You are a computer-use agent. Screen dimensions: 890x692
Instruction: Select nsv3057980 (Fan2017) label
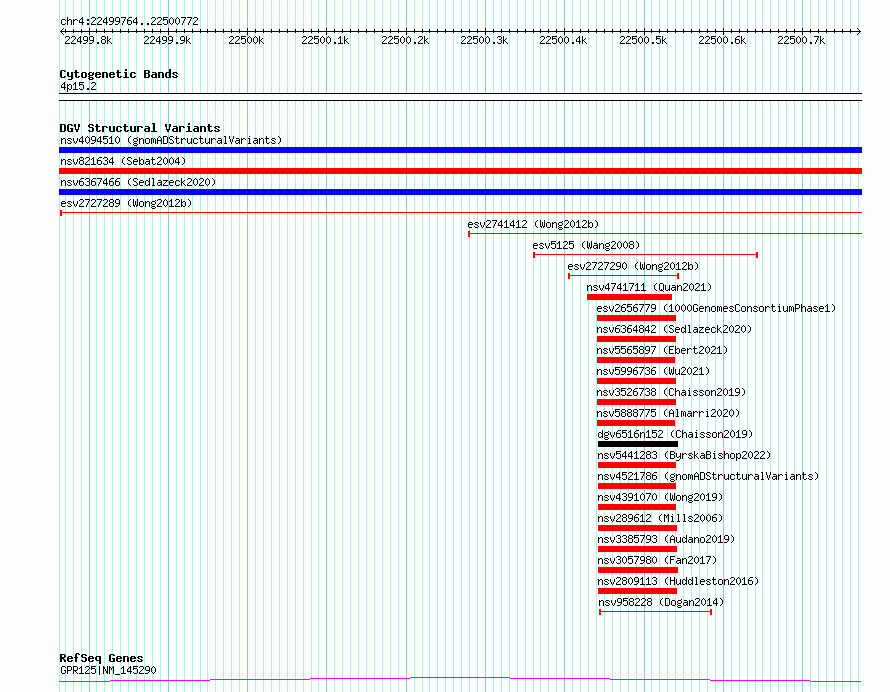pos(657,560)
